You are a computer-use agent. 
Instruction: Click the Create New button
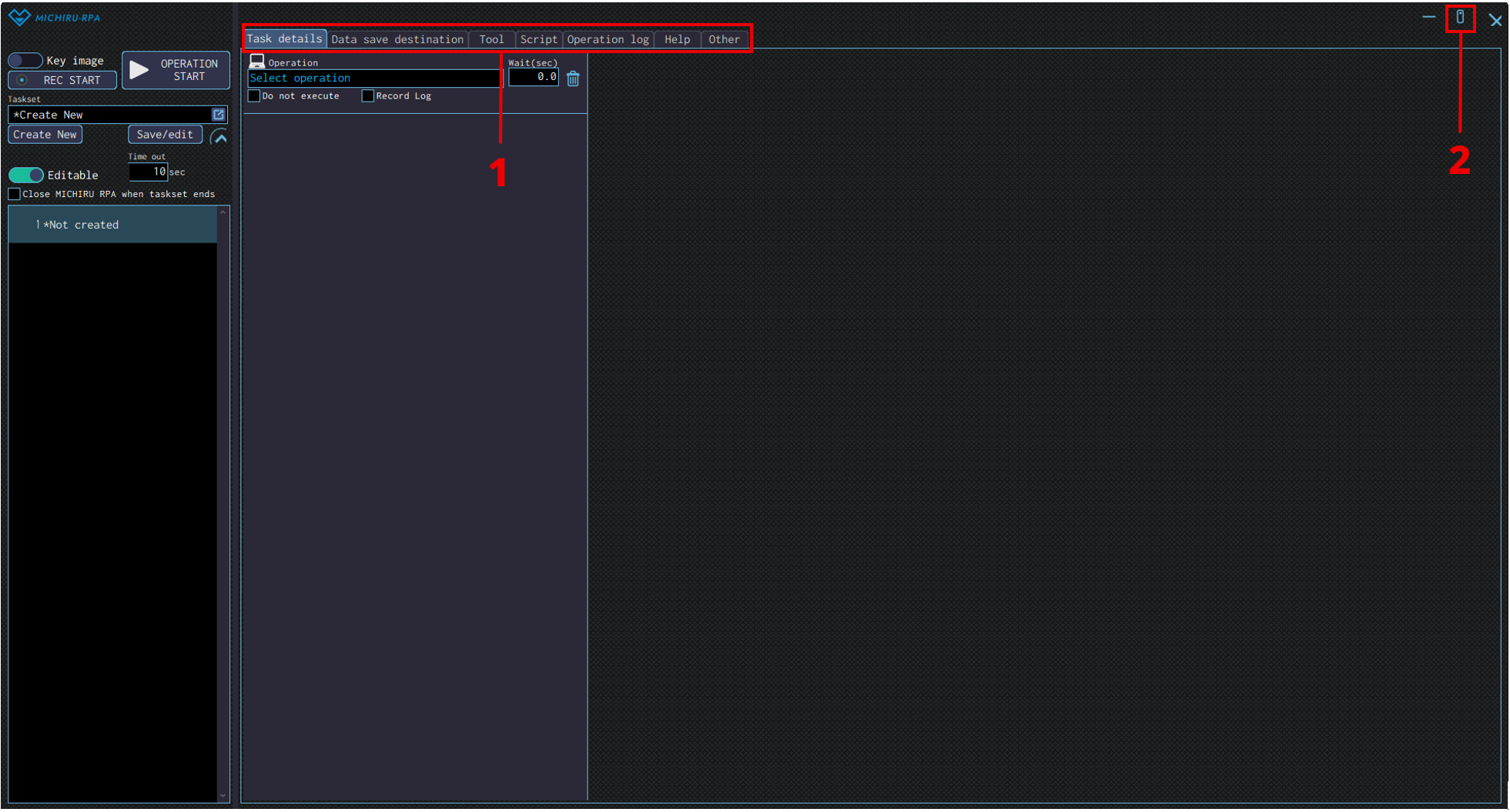(x=45, y=135)
